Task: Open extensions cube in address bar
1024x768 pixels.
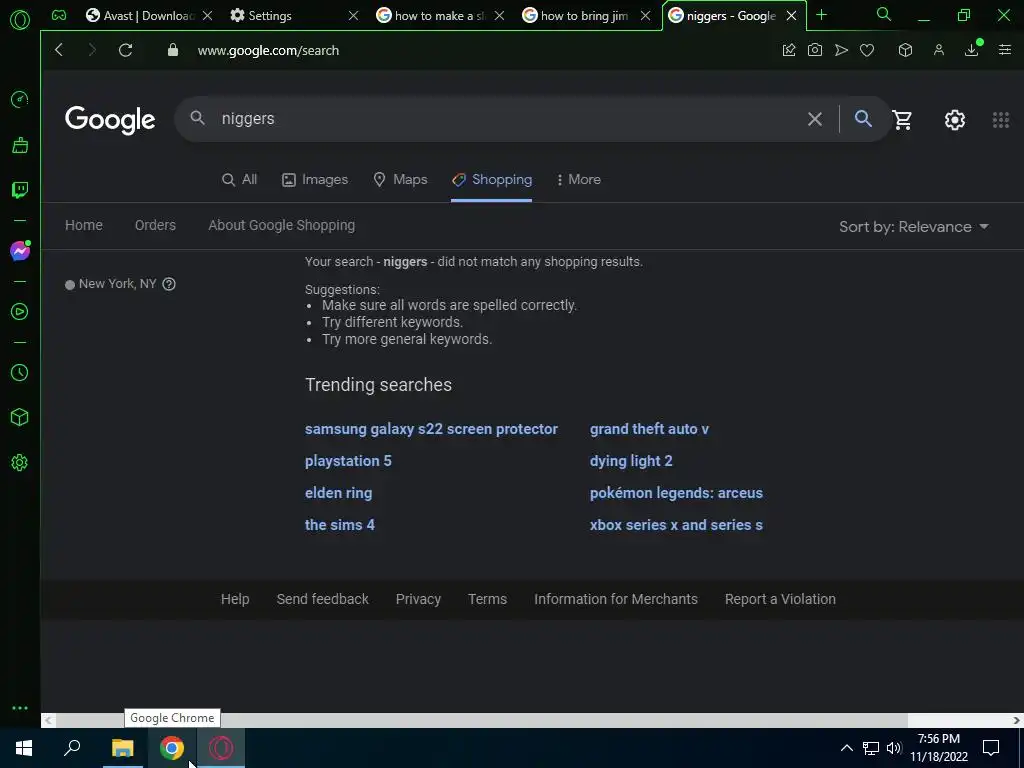Action: (x=905, y=50)
